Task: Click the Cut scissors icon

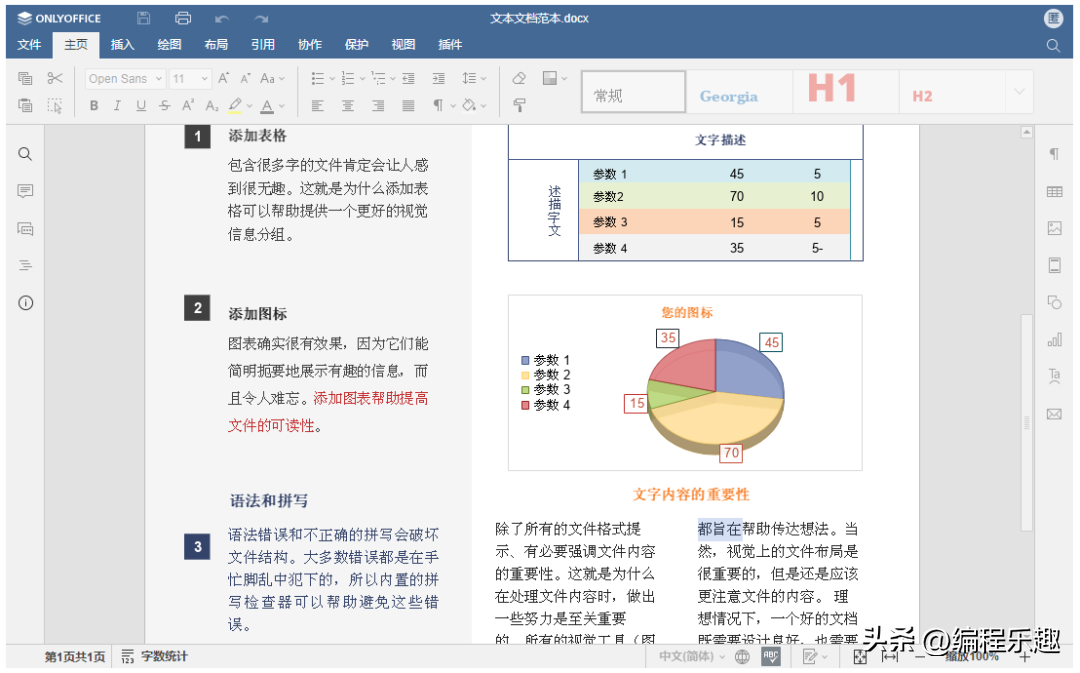Action: (55, 78)
